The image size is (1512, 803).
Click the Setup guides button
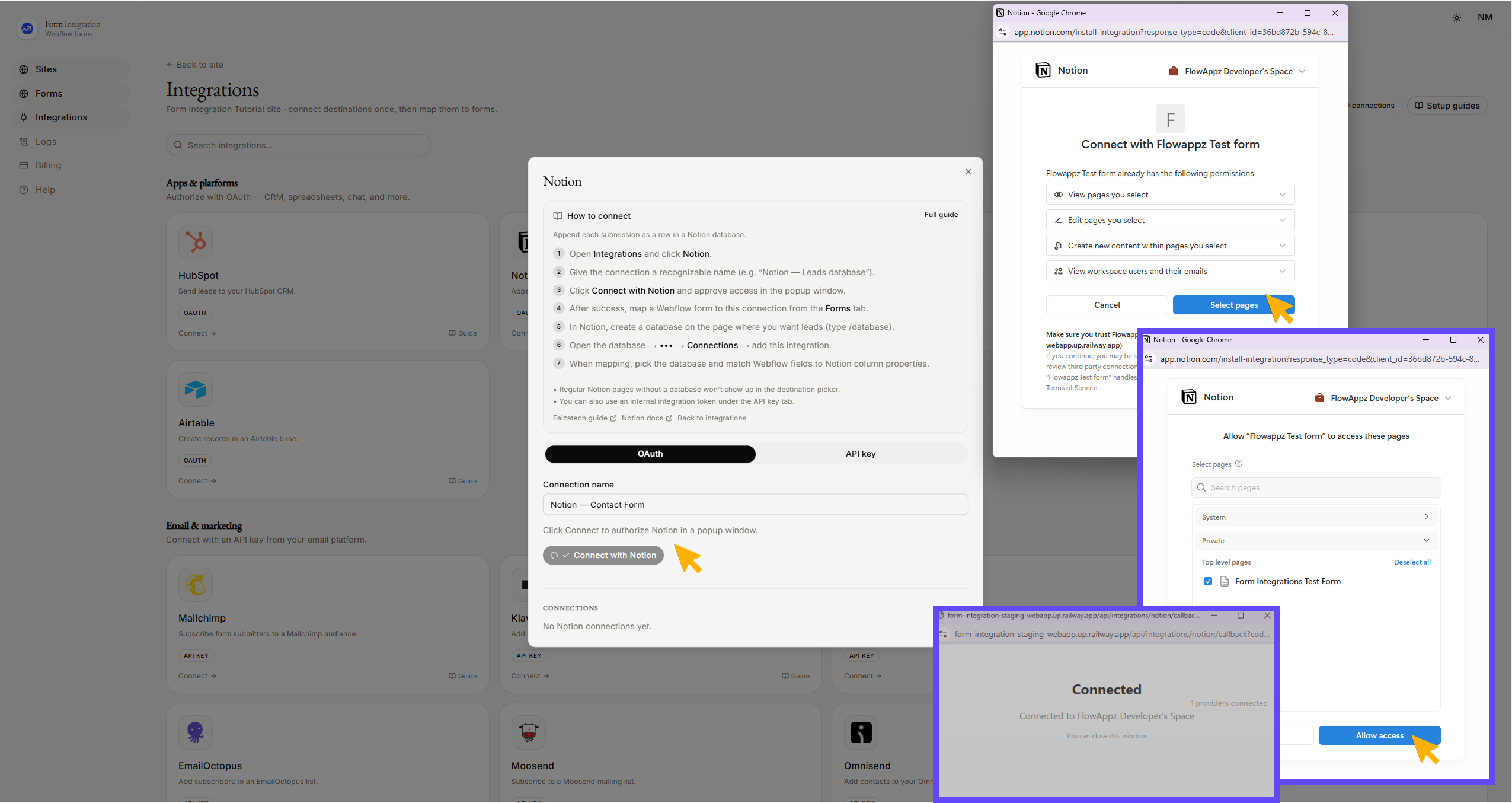point(1447,106)
